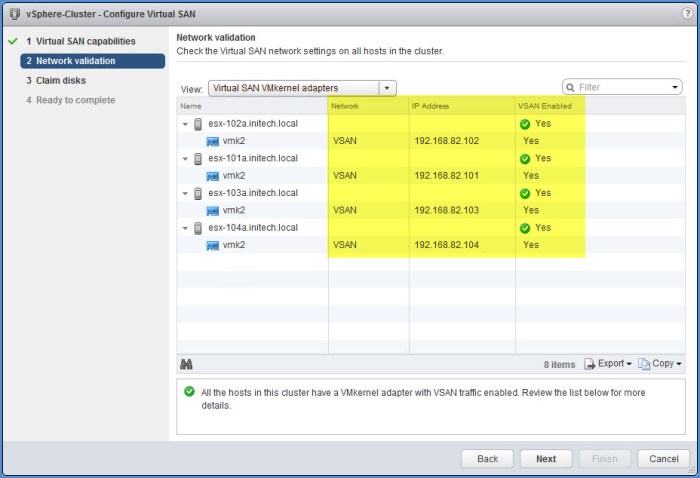Click vmk2 adapter icon with IP 192.168.82.103
The width and height of the screenshot is (700, 478).
(212, 211)
